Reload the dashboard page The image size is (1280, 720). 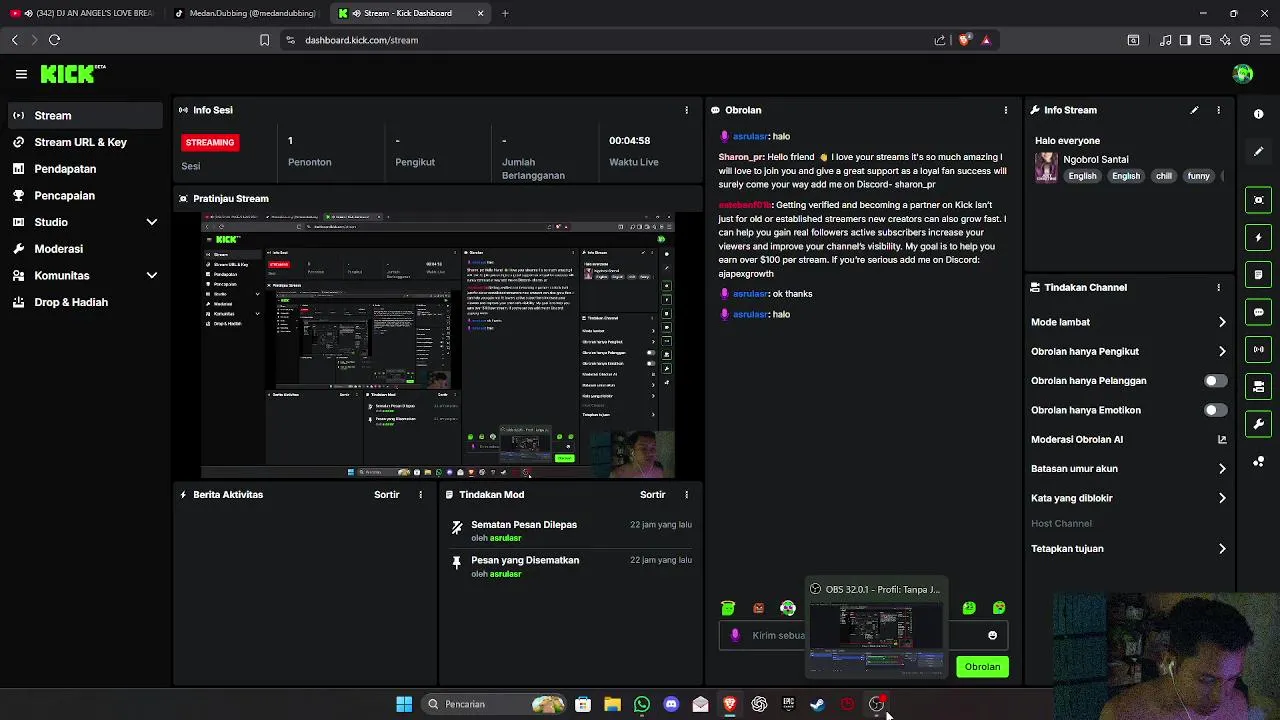click(54, 40)
